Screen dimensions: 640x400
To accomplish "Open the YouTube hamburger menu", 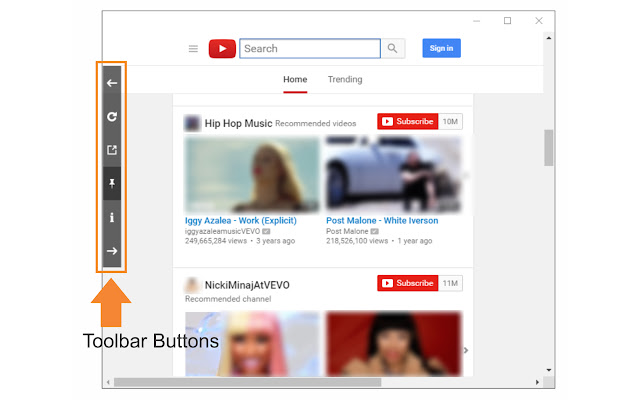I will [193, 49].
